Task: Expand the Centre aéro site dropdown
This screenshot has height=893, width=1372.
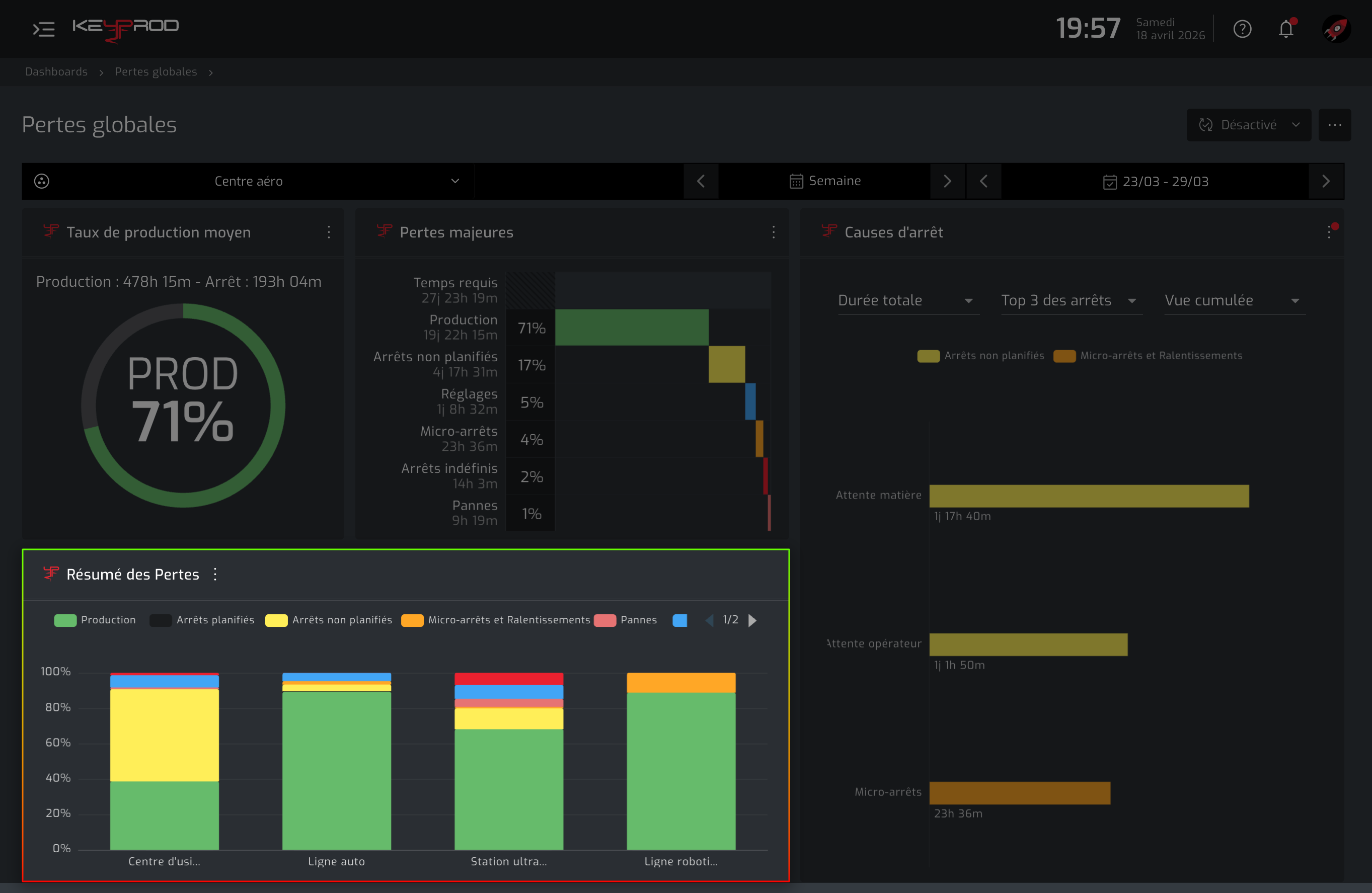Action: point(249,182)
